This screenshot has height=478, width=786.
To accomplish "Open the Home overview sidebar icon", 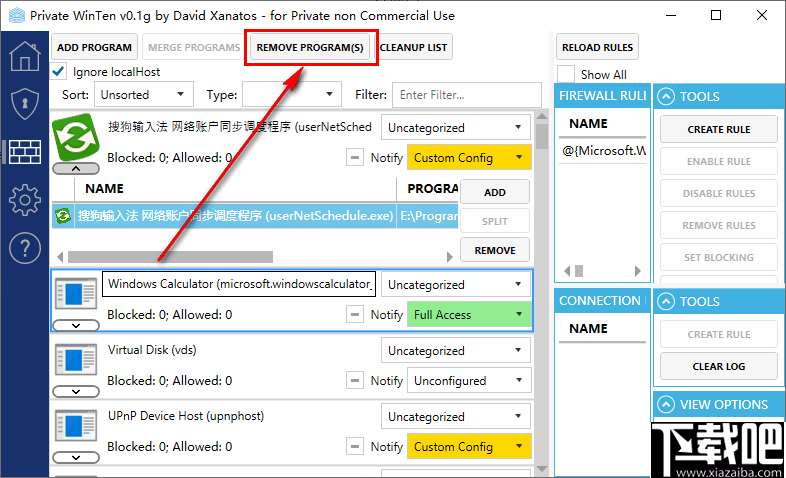I will pos(25,56).
